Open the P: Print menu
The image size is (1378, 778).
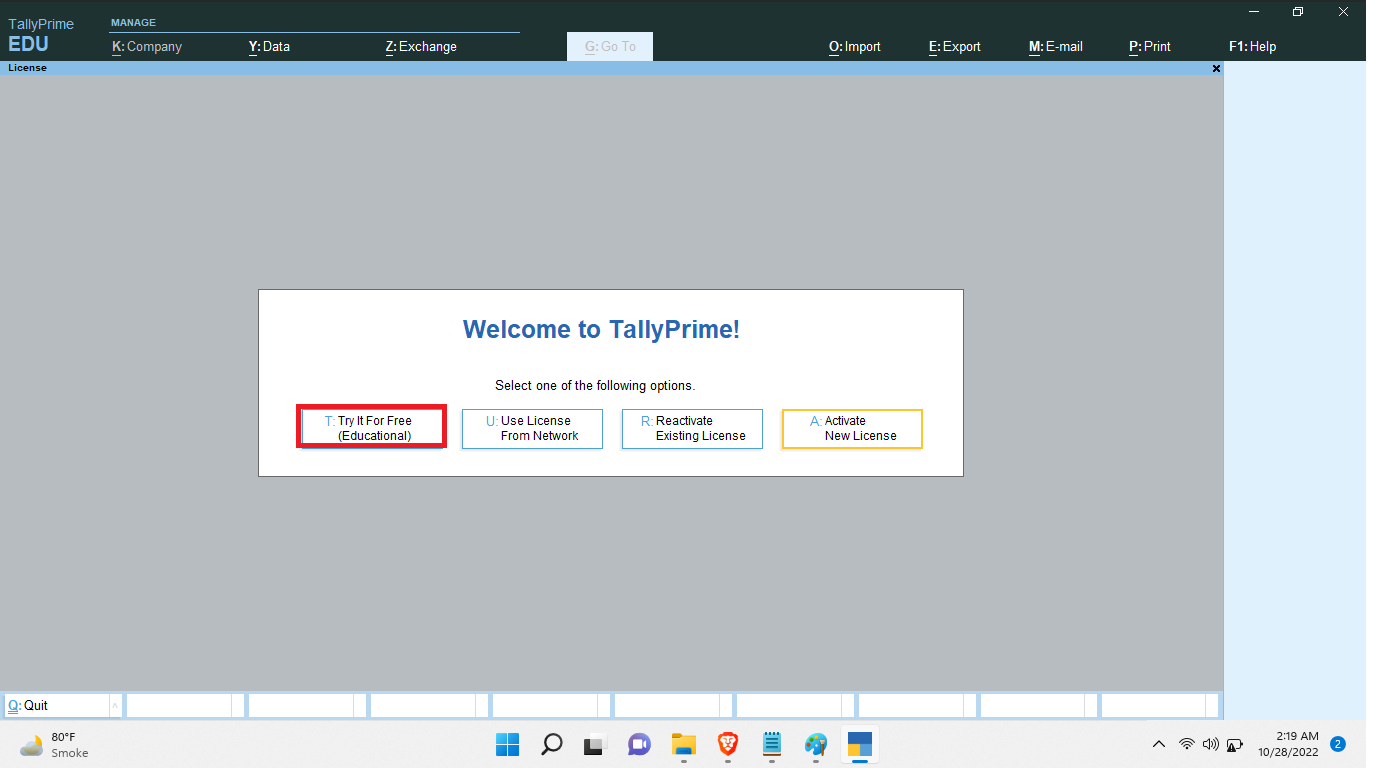click(x=1150, y=46)
